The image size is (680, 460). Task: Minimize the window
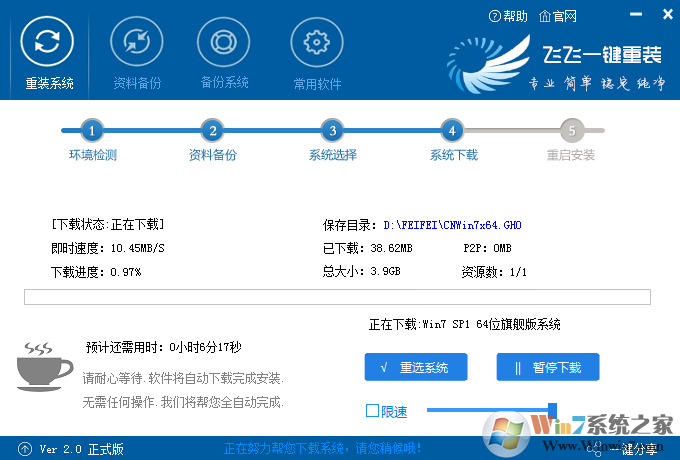636,14
